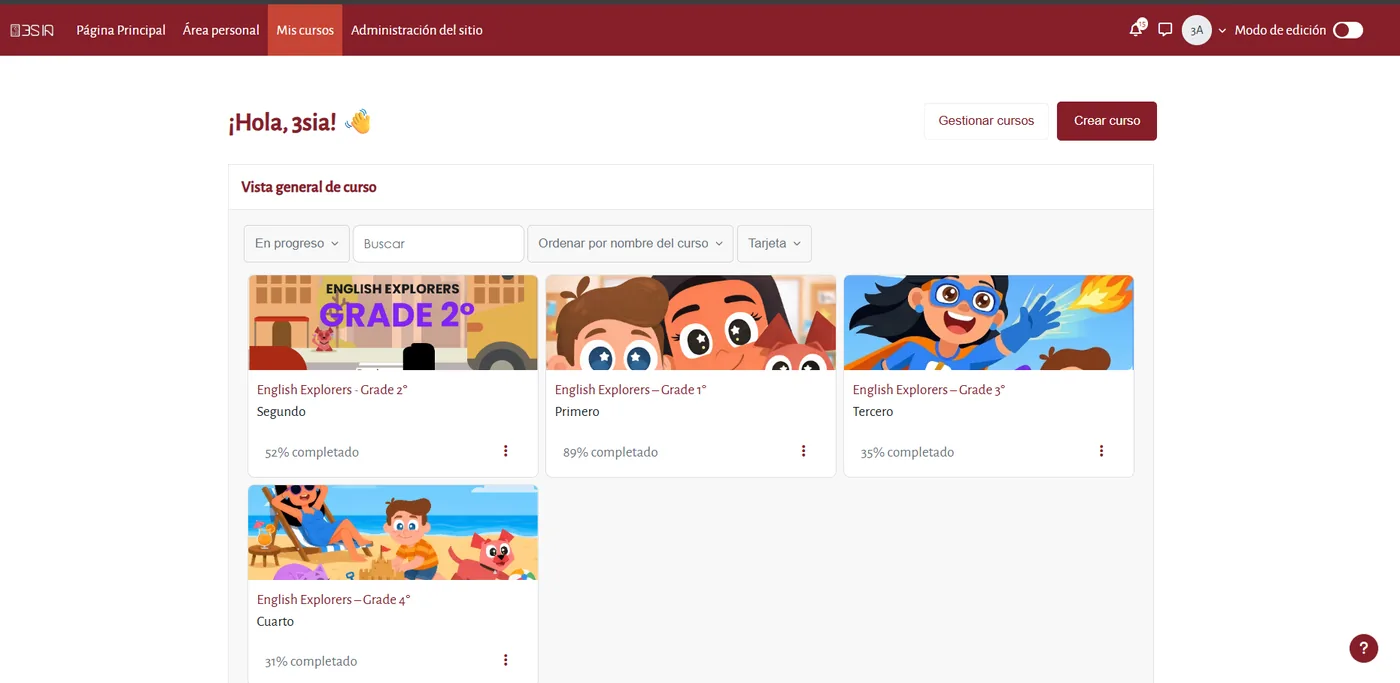The height and width of the screenshot is (683, 1400).
Task: Click the 31% completado progress text
Action: pyautogui.click(x=311, y=662)
